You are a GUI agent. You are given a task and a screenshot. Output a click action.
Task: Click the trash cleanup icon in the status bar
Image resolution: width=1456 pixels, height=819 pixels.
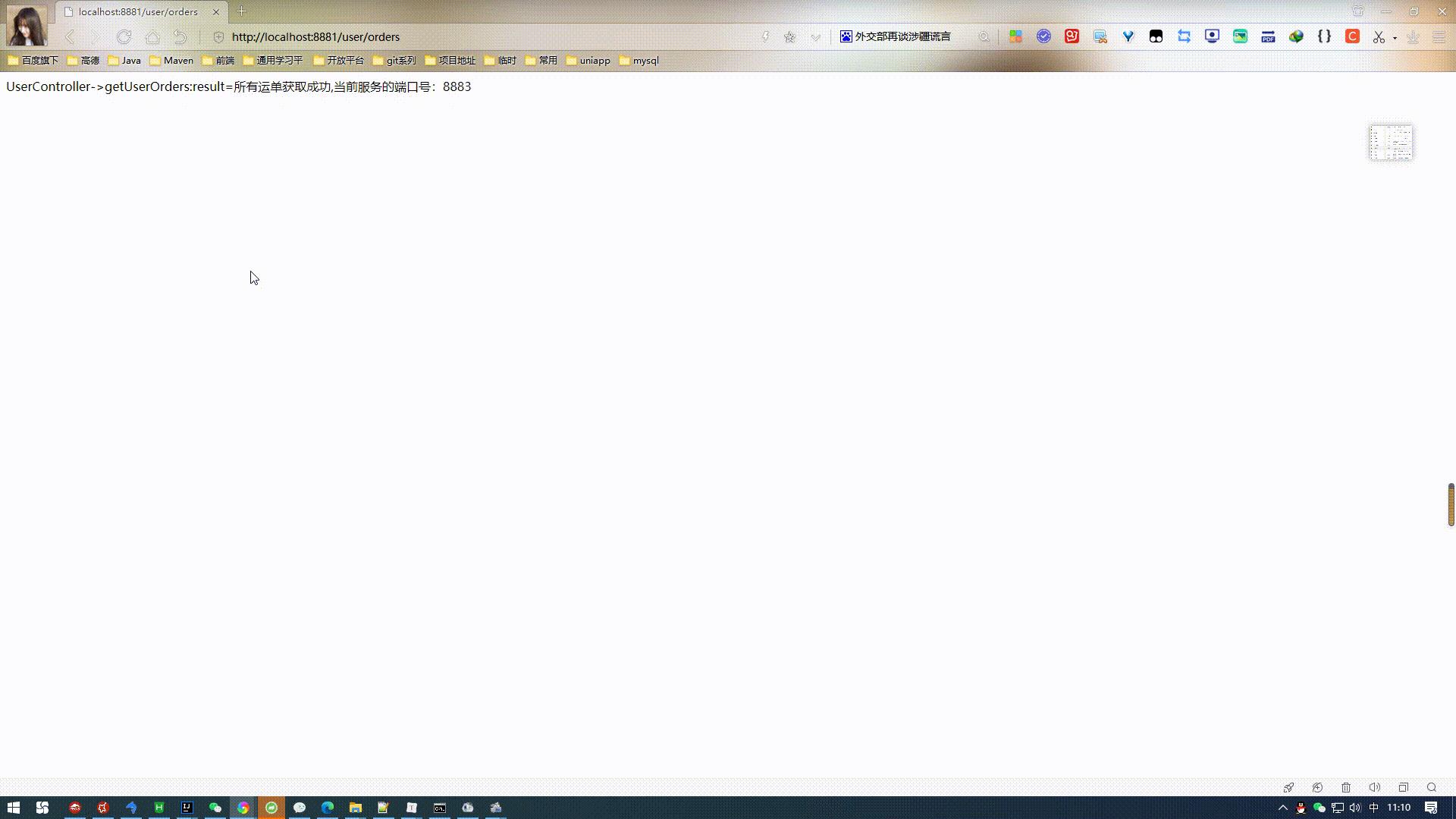[x=1346, y=787]
